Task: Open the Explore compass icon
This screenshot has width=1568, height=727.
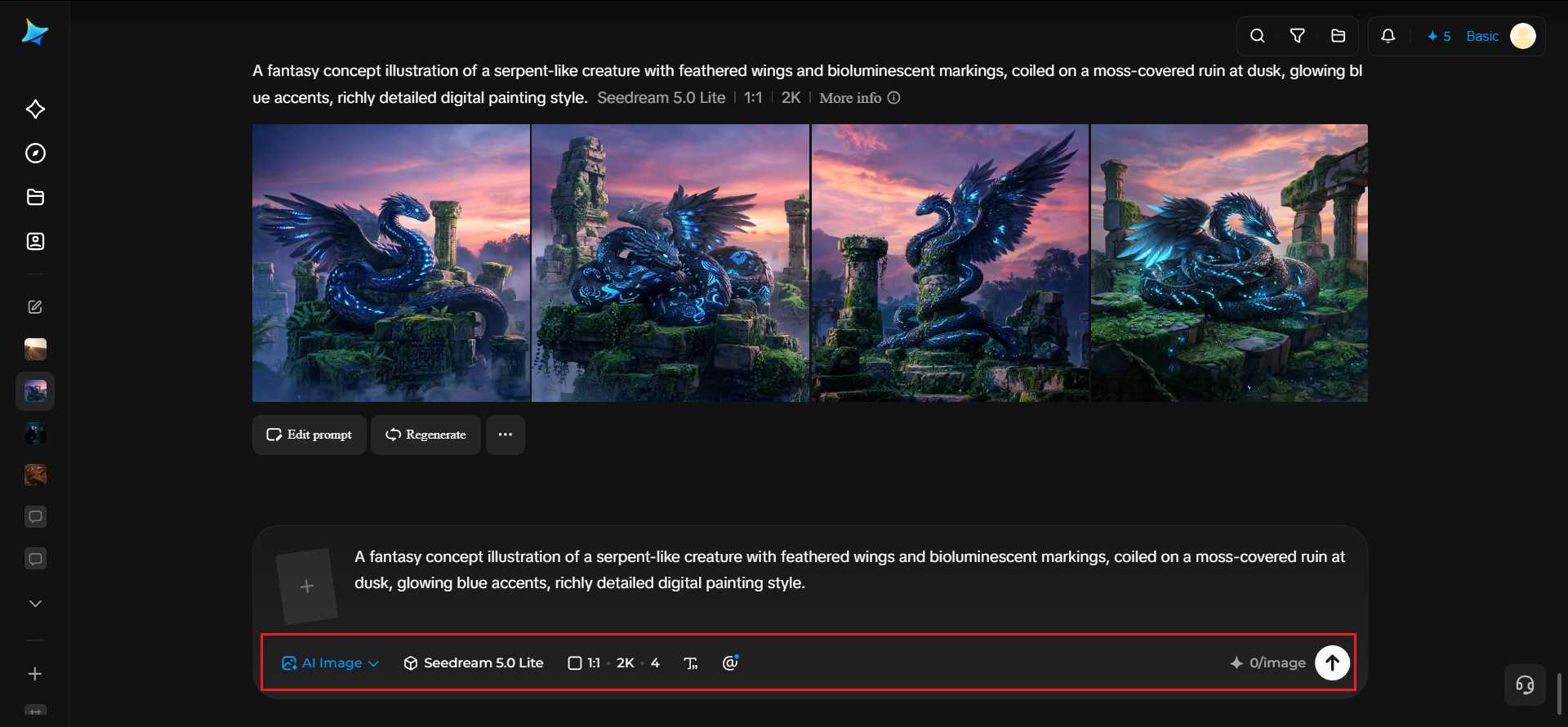Action: [35, 154]
